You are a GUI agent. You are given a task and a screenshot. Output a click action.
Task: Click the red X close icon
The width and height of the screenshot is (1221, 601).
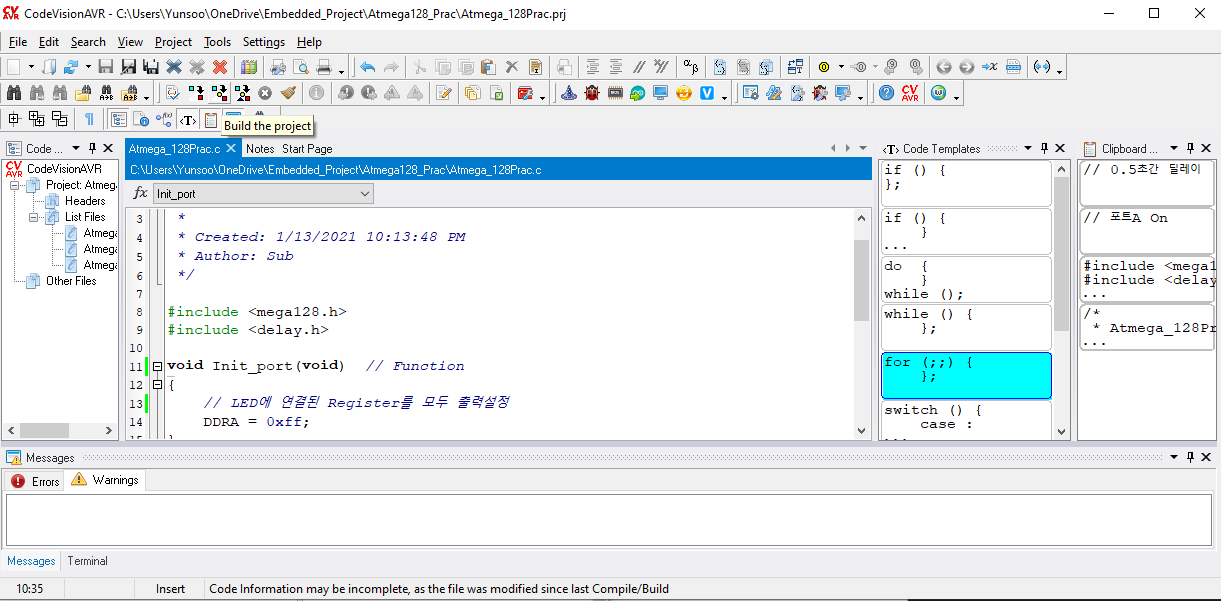coord(220,67)
